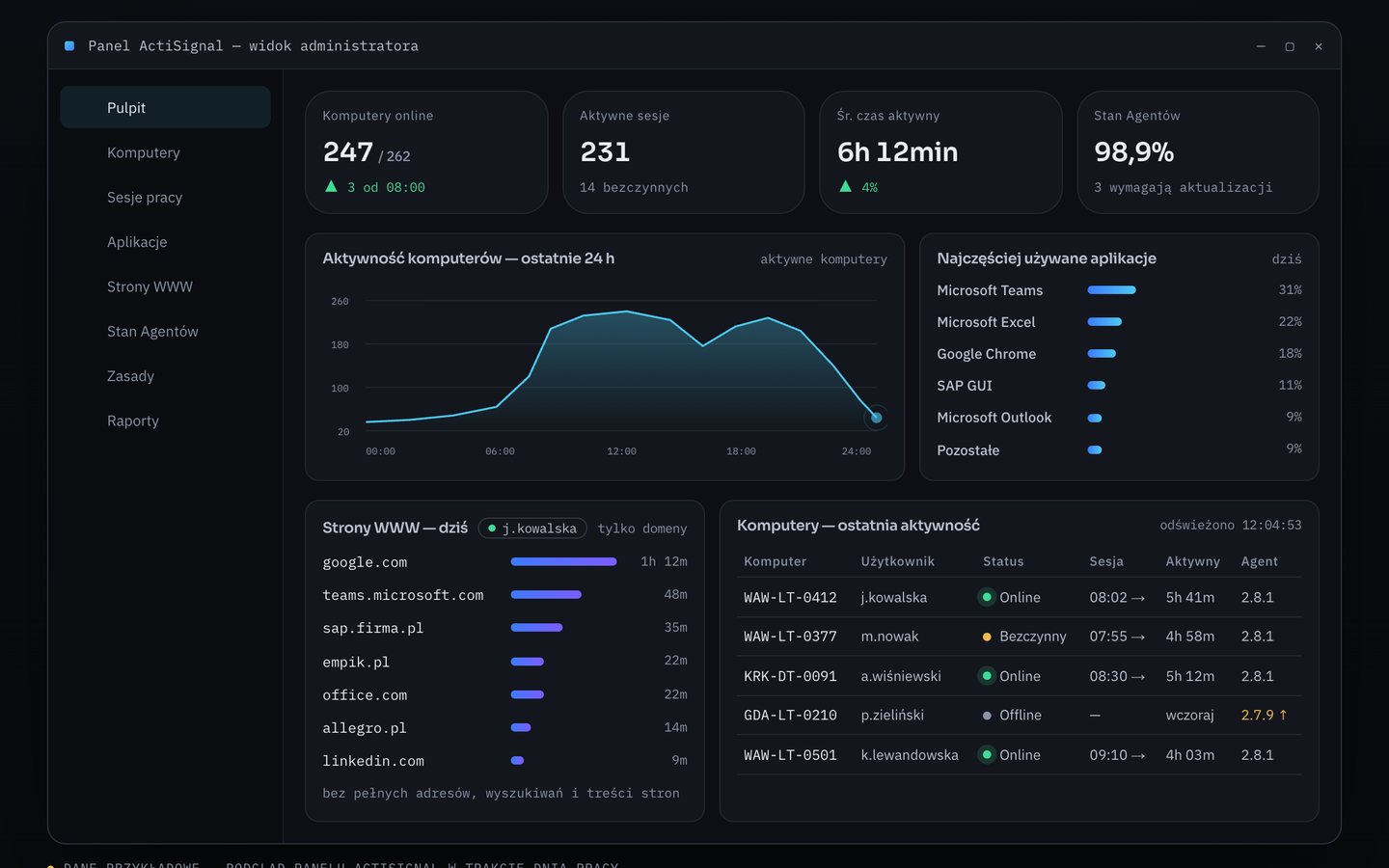Image resolution: width=1389 pixels, height=868 pixels.
Task: Select the endpoint marker on the activity chart
Action: point(876,418)
